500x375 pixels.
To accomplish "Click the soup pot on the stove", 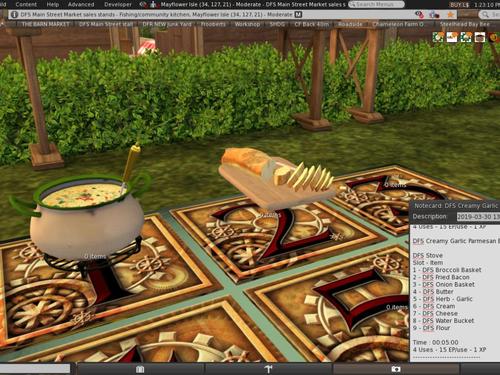I will (86, 215).
